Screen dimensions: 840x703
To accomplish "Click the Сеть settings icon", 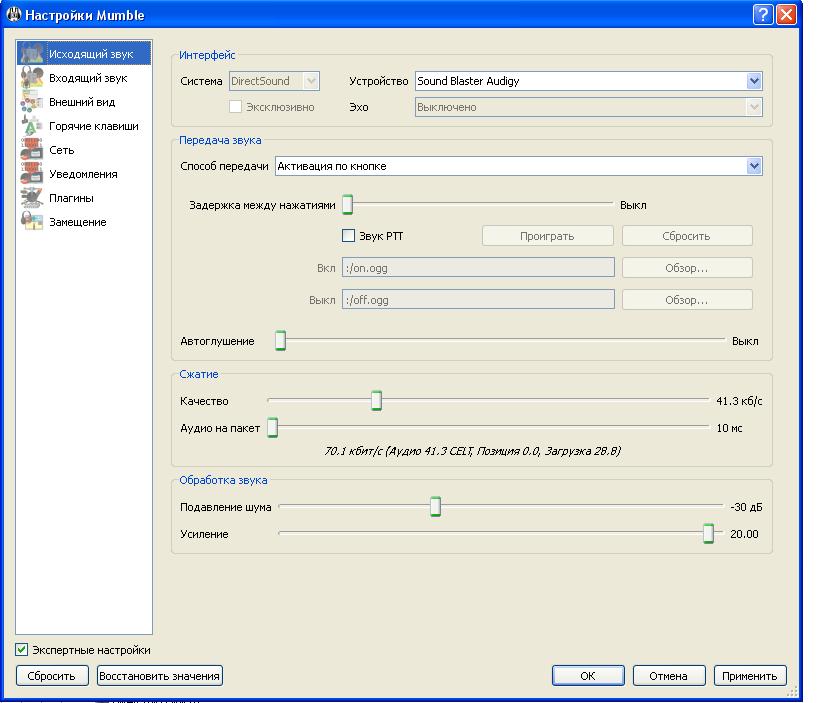I will click(31, 150).
